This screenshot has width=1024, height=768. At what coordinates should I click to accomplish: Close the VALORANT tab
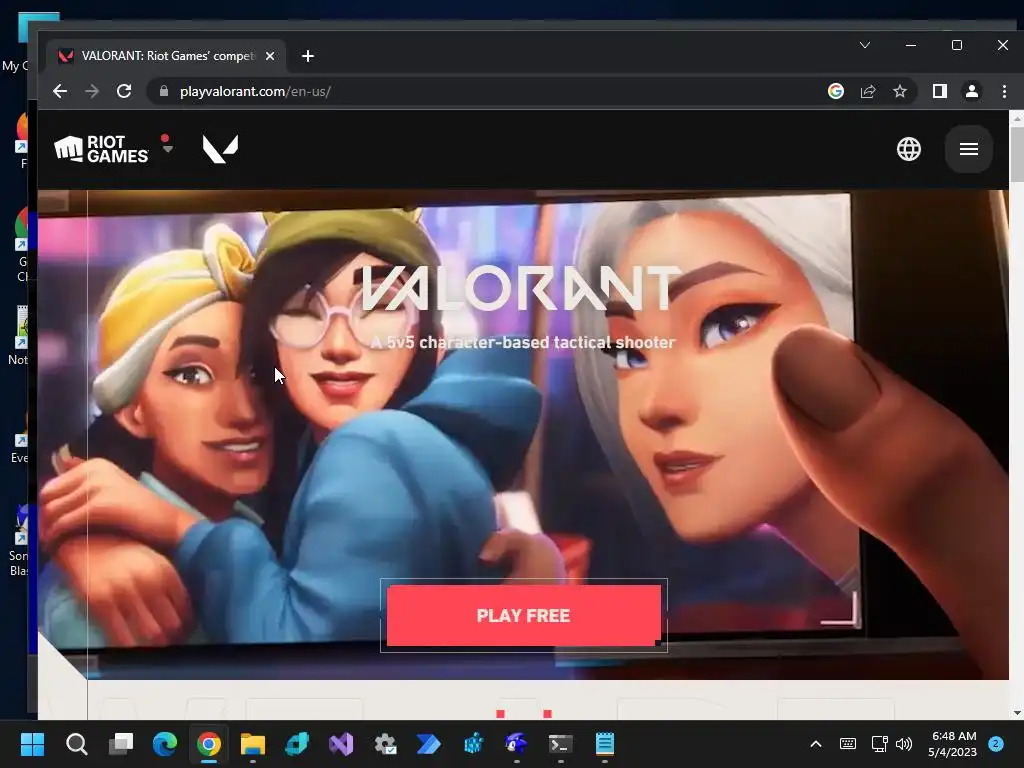(x=270, y=56)
